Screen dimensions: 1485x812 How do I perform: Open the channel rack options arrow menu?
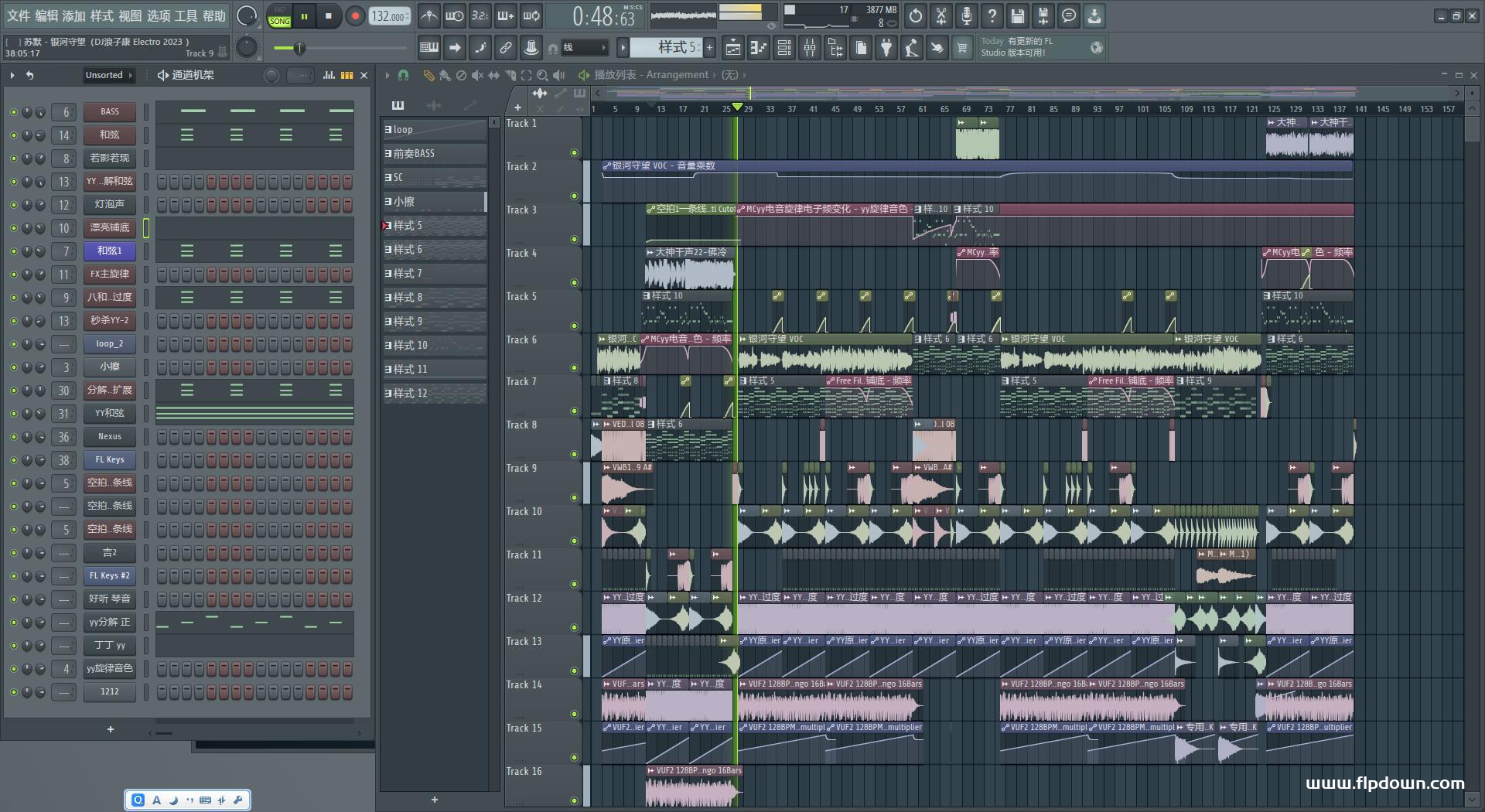click(x=12, y=75)
